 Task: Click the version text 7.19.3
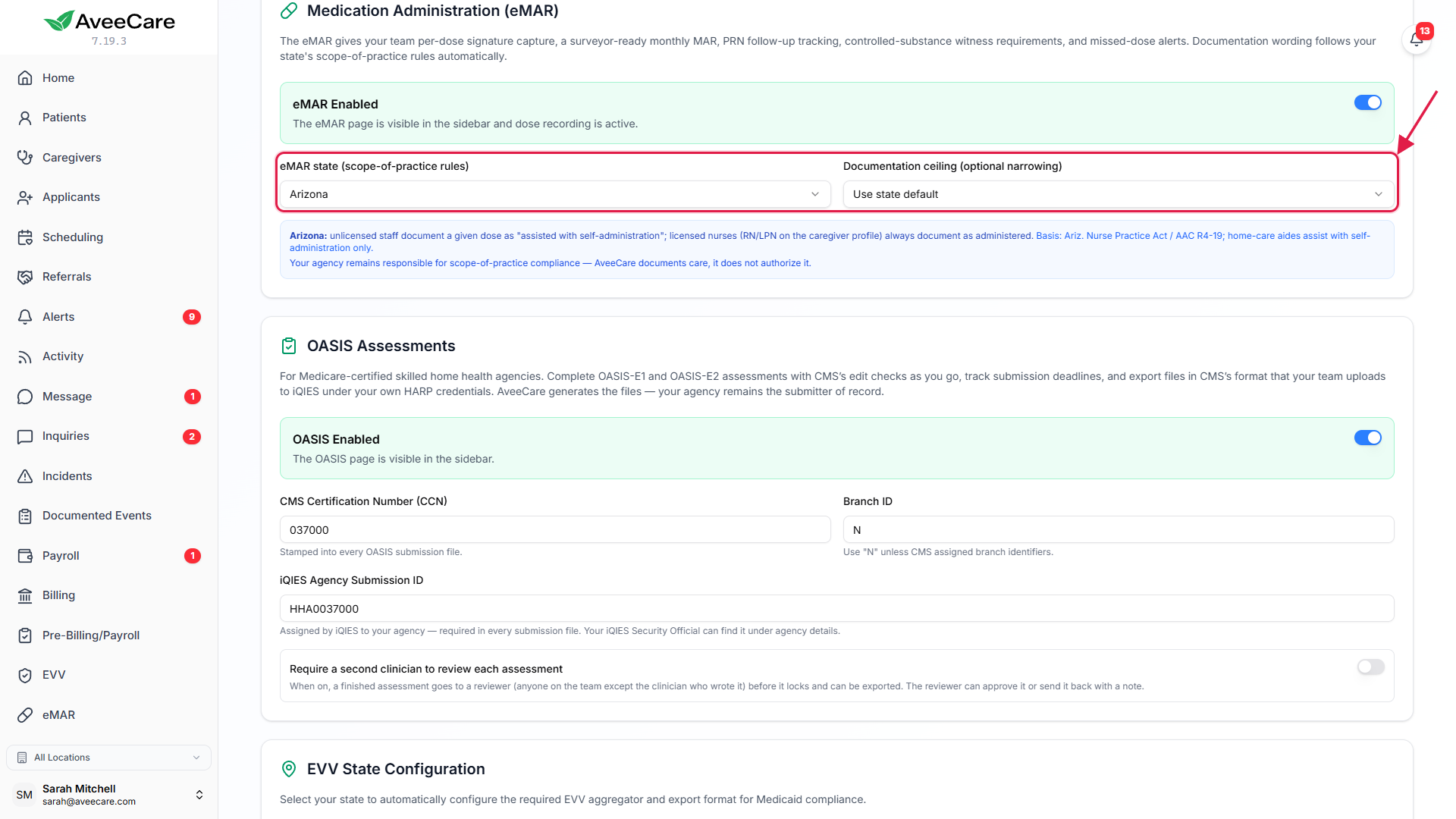tap(109, 41)
